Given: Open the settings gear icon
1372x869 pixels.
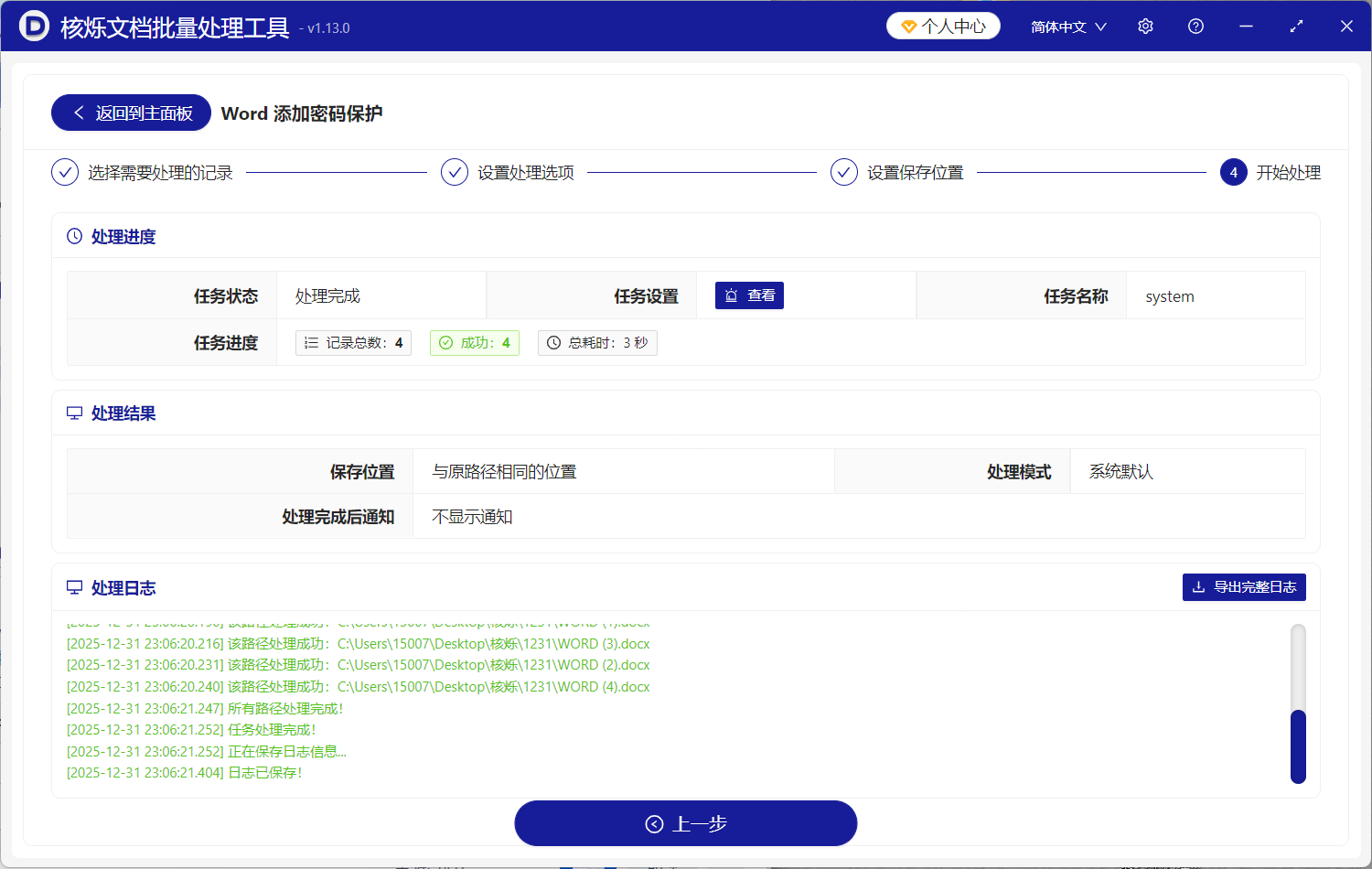Looking at the screenshot, I should pyautogui.click(x=1145, y=26).
